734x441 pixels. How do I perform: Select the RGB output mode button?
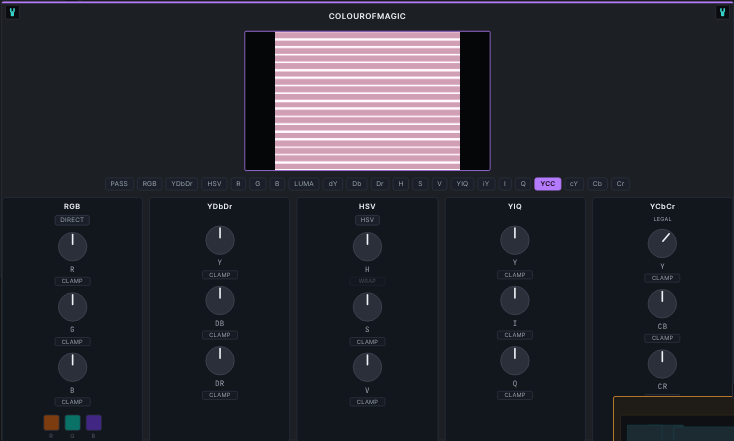pos(149,184)
